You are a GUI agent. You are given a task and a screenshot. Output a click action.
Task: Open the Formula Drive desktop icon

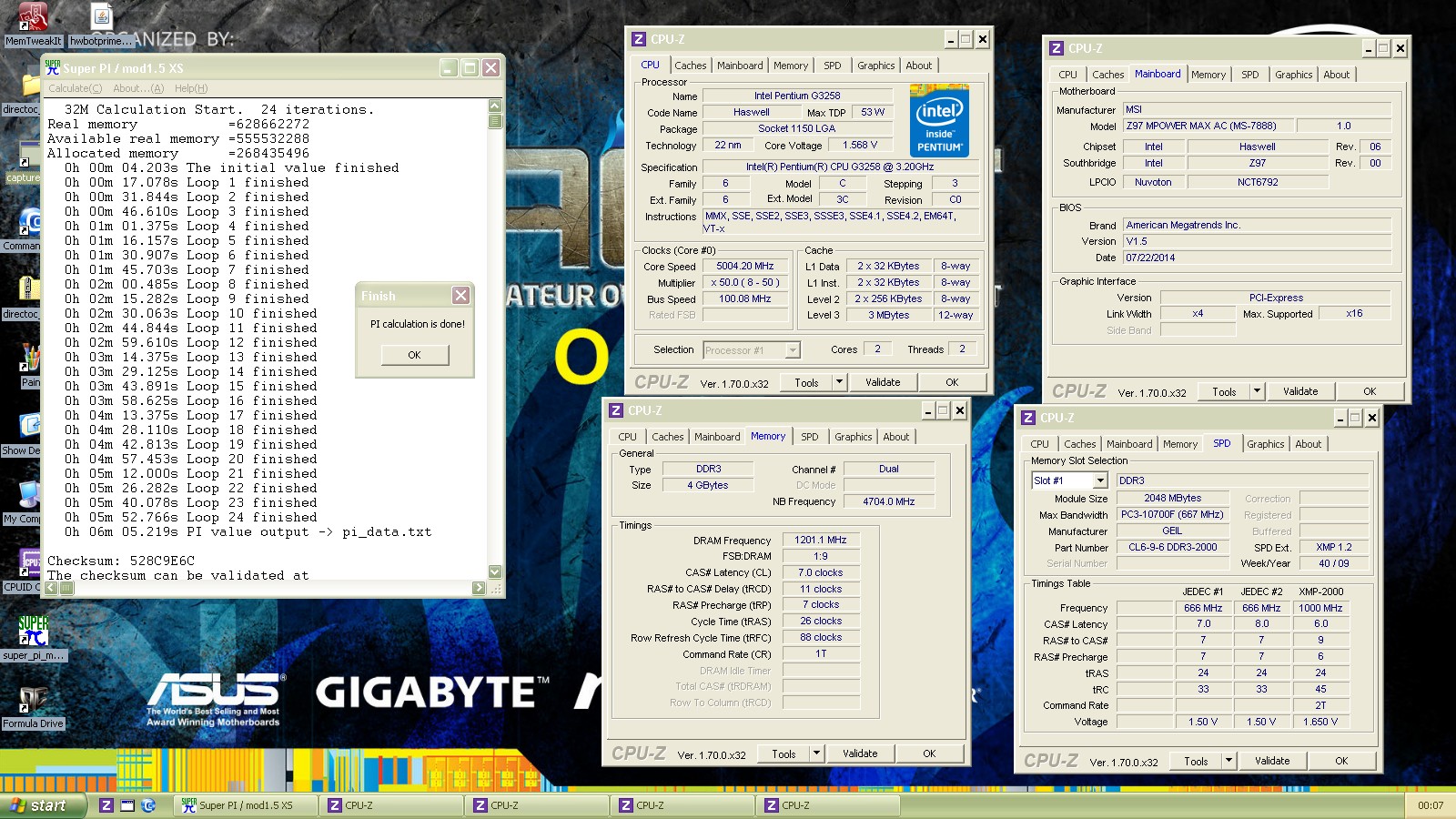coord(33,701)
